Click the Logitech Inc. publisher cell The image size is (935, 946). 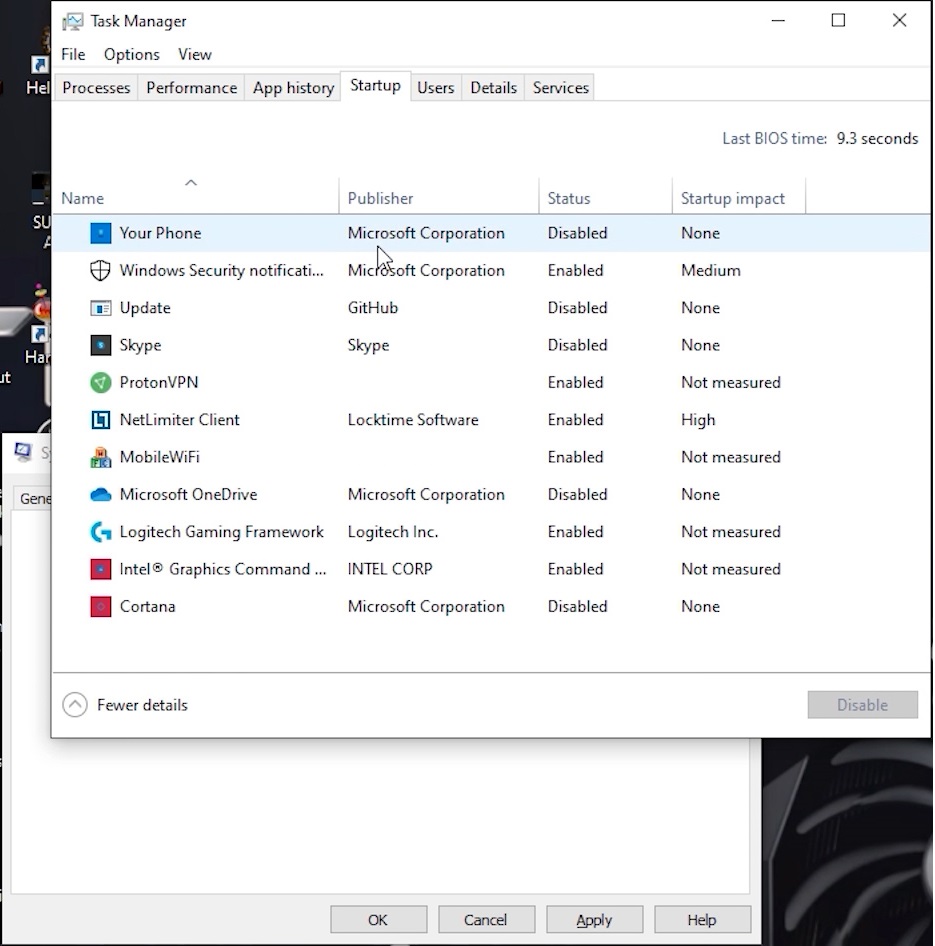(393, 532)
